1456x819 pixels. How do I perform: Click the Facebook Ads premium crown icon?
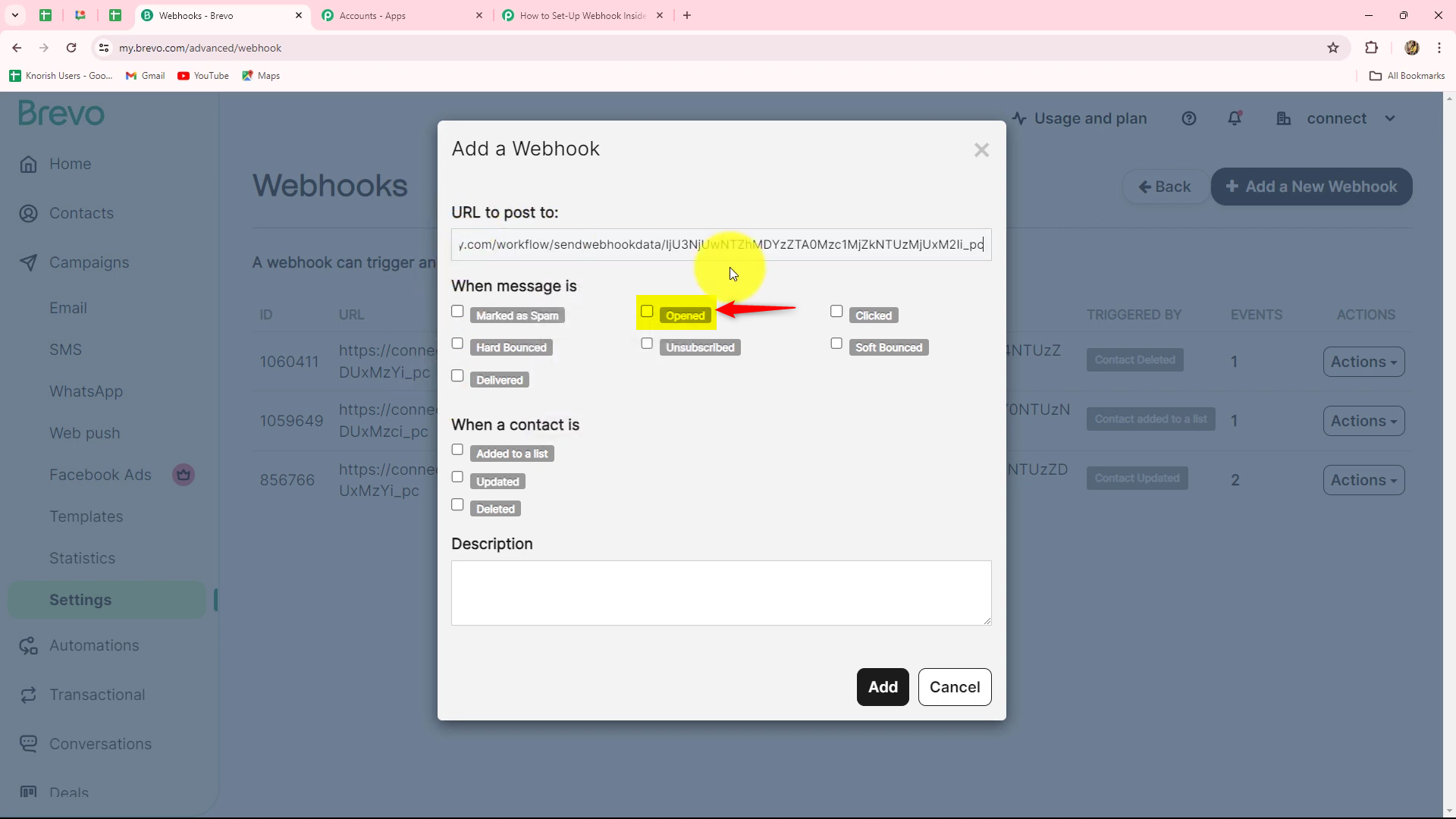point(184,475)
